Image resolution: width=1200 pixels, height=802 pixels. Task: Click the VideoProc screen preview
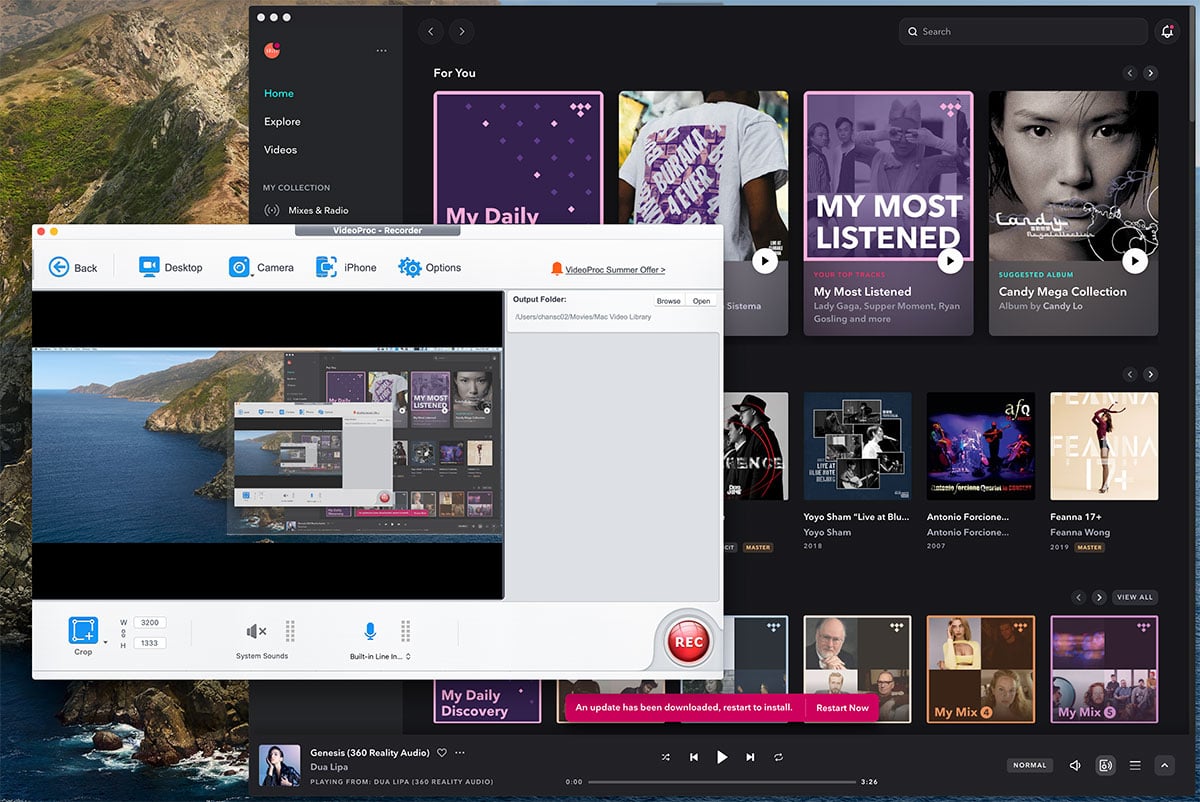268,446
